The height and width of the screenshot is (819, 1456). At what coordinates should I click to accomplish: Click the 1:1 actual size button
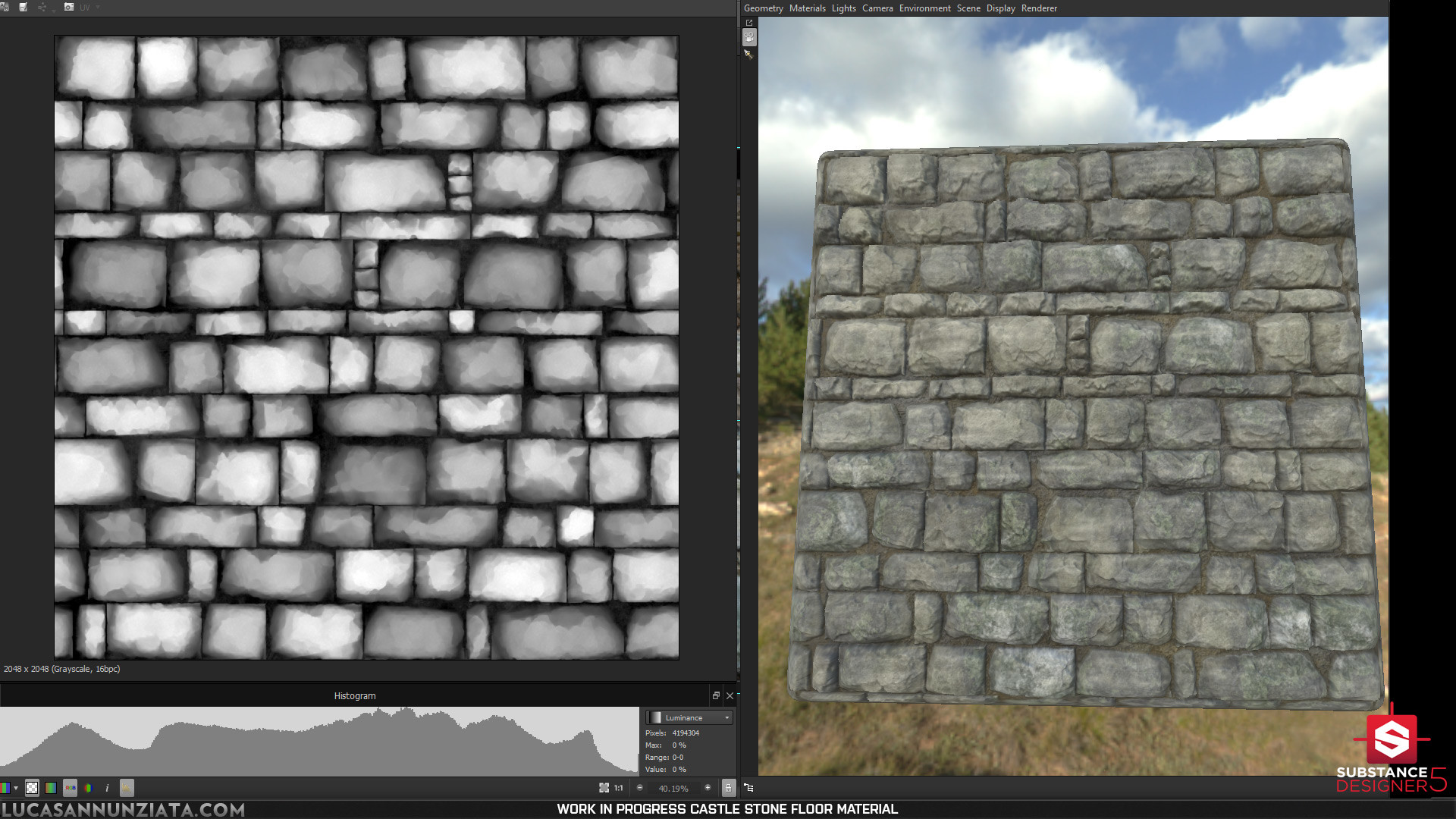click(619, 788)
